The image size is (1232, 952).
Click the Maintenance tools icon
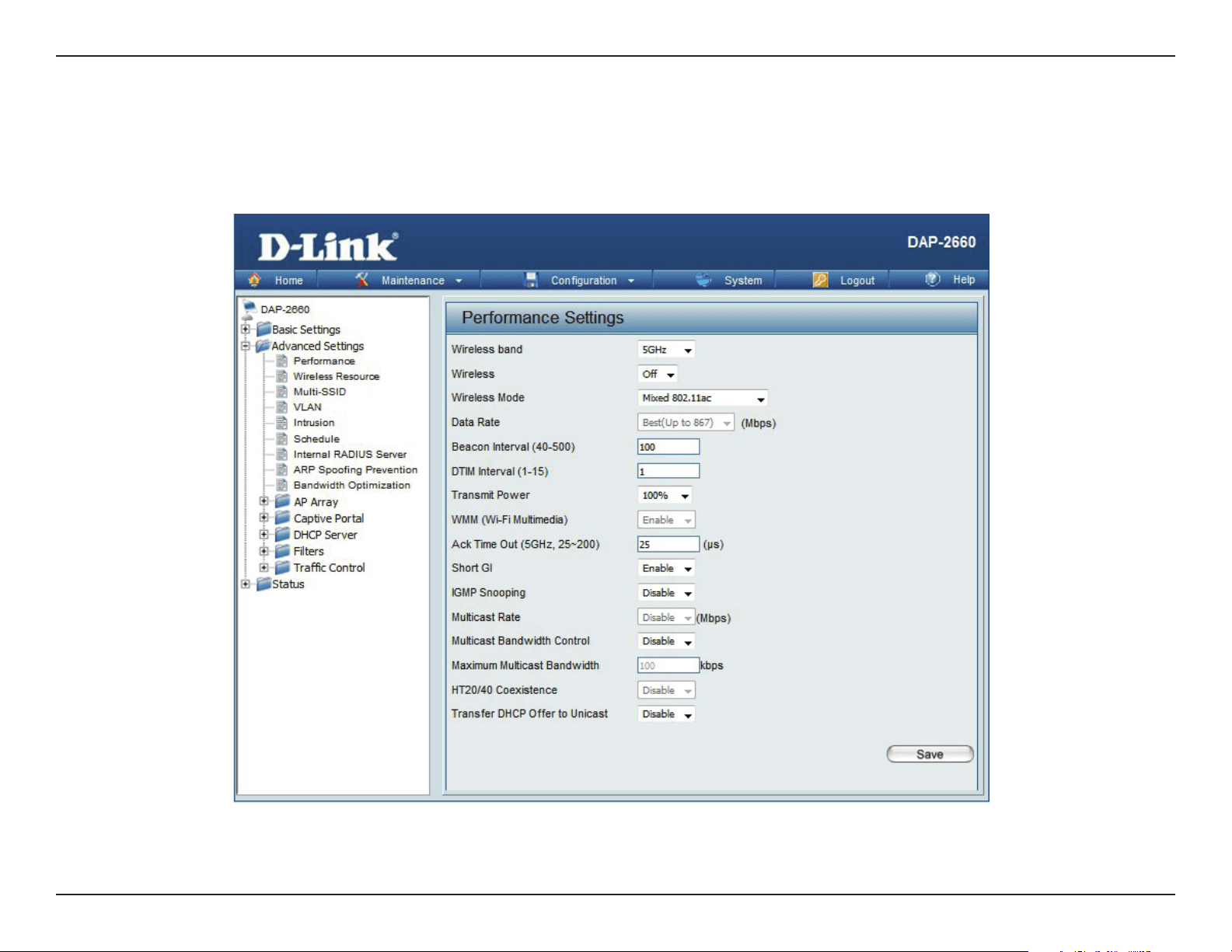pos(361,280)
